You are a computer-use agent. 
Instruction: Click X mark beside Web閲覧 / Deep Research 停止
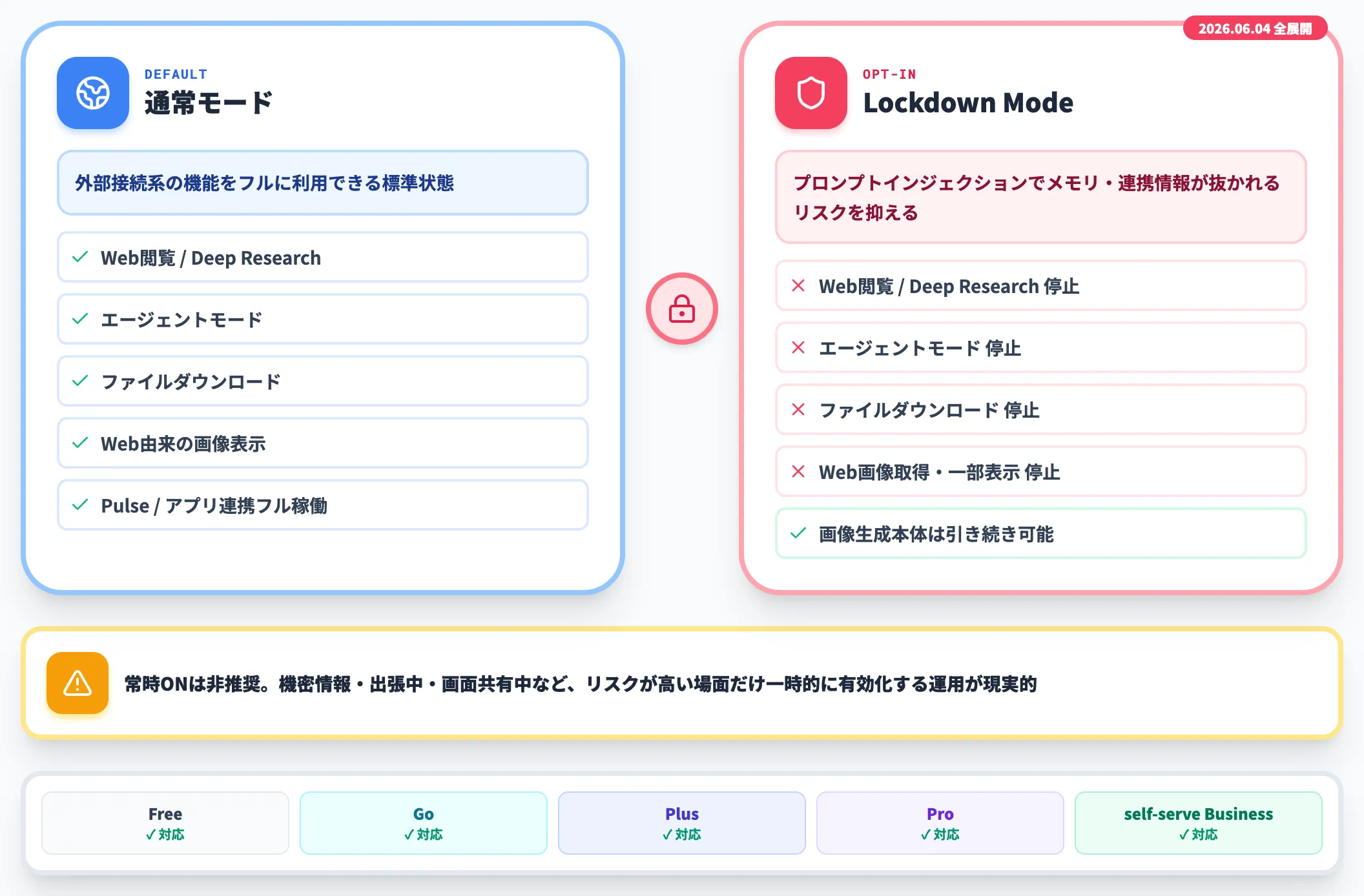tap(798, 285)
